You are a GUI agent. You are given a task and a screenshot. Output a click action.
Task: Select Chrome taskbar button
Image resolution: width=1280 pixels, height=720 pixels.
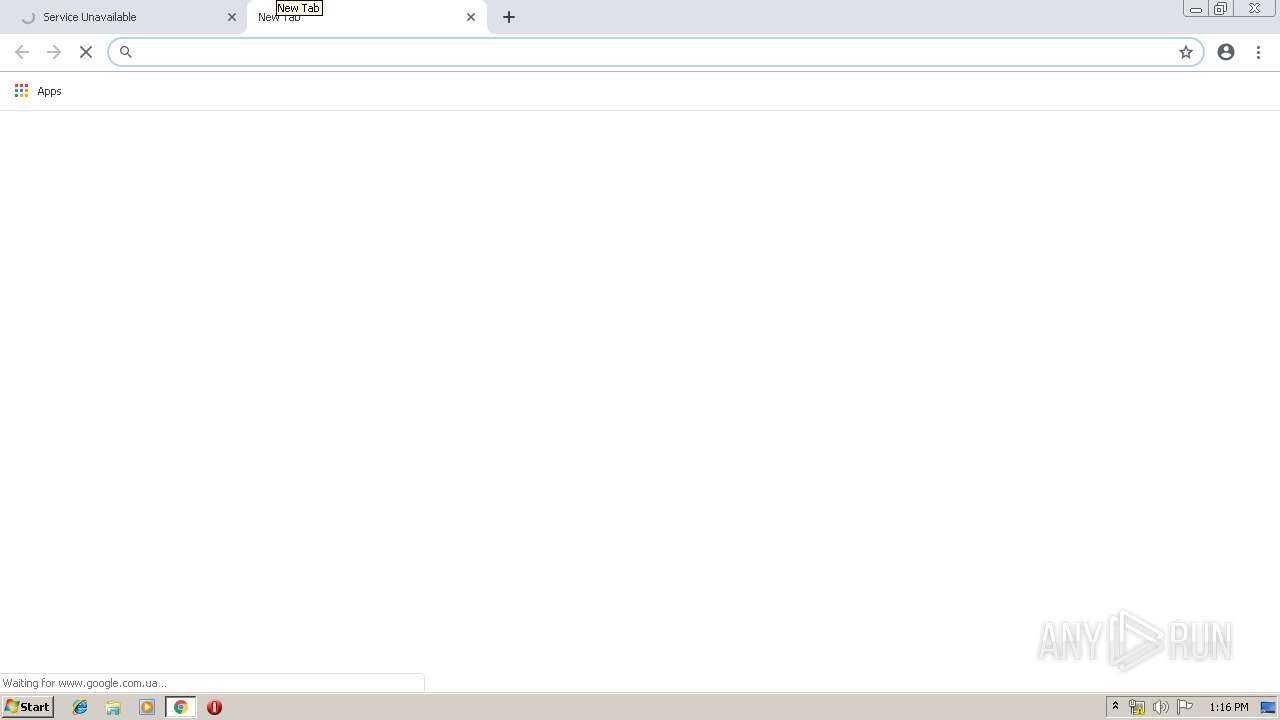pyautogui.click(x=181, y=707)
